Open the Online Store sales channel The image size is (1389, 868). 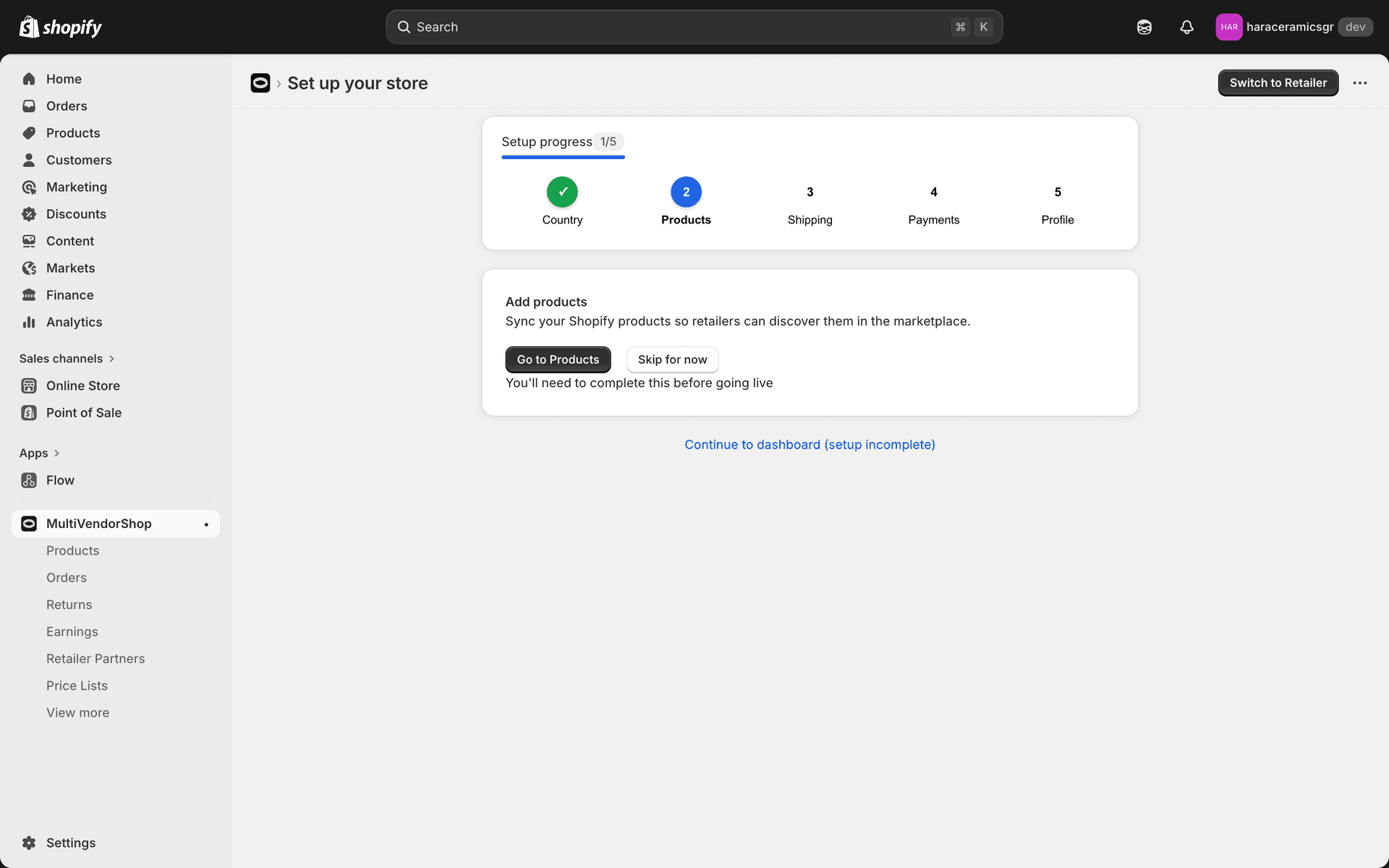[82, 386]
